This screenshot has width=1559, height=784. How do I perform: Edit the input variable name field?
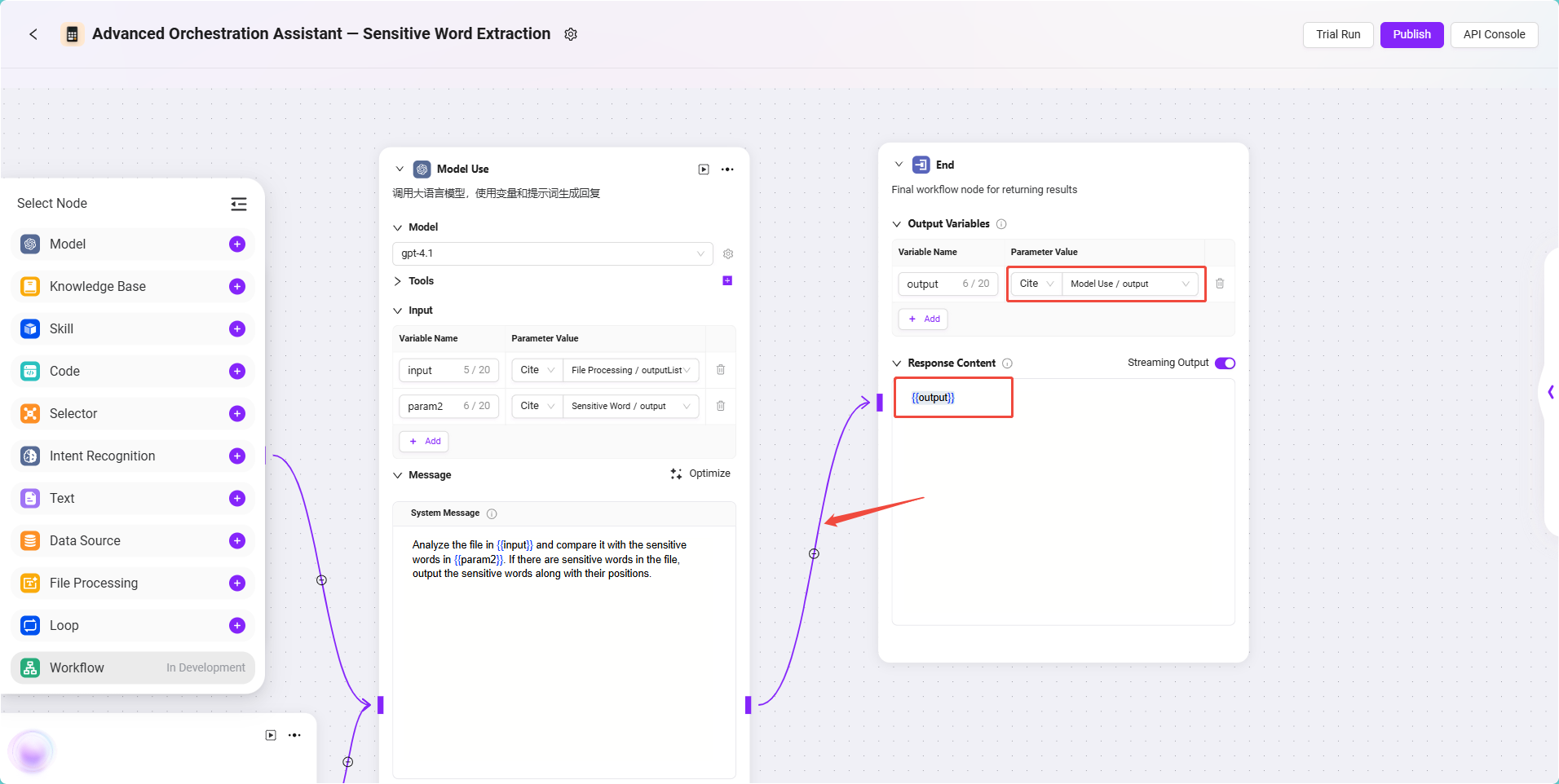pyautogui.click(x=448, y=370)
